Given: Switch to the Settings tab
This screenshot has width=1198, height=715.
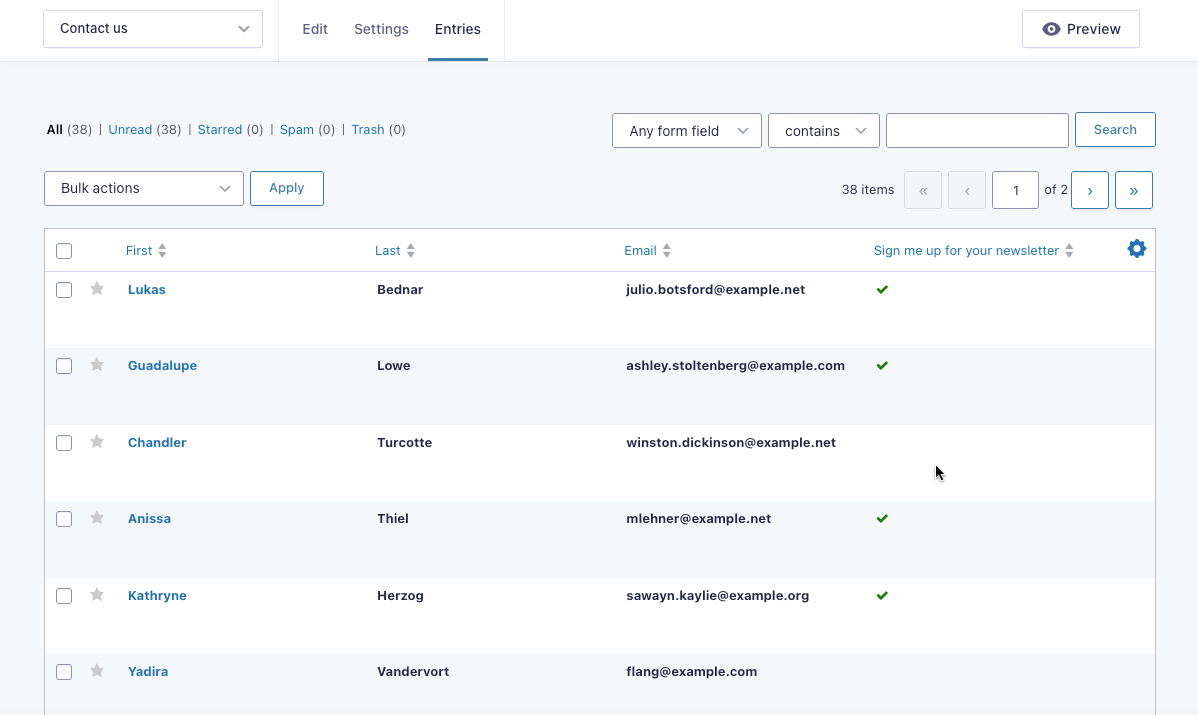Looking at the screenshot, I should [381, 29].
